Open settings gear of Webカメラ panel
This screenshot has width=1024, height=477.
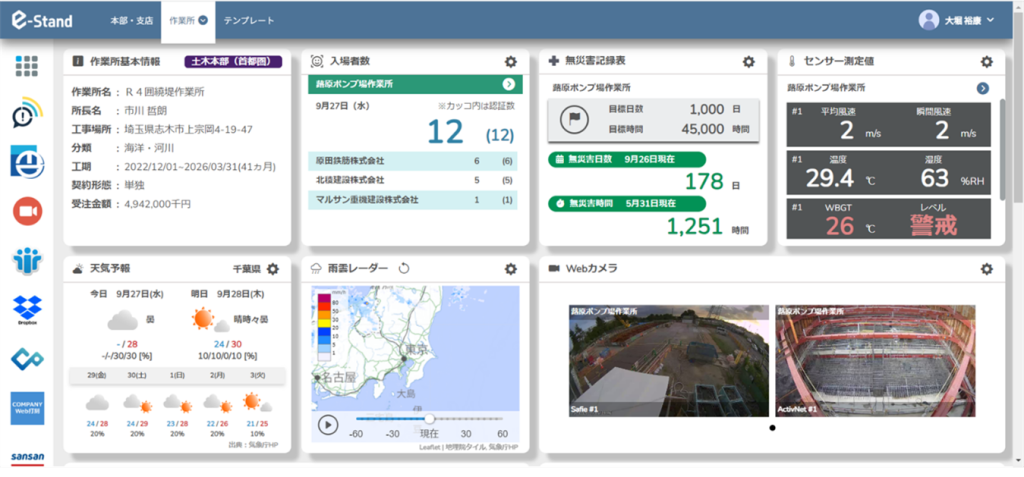(986, 269)
